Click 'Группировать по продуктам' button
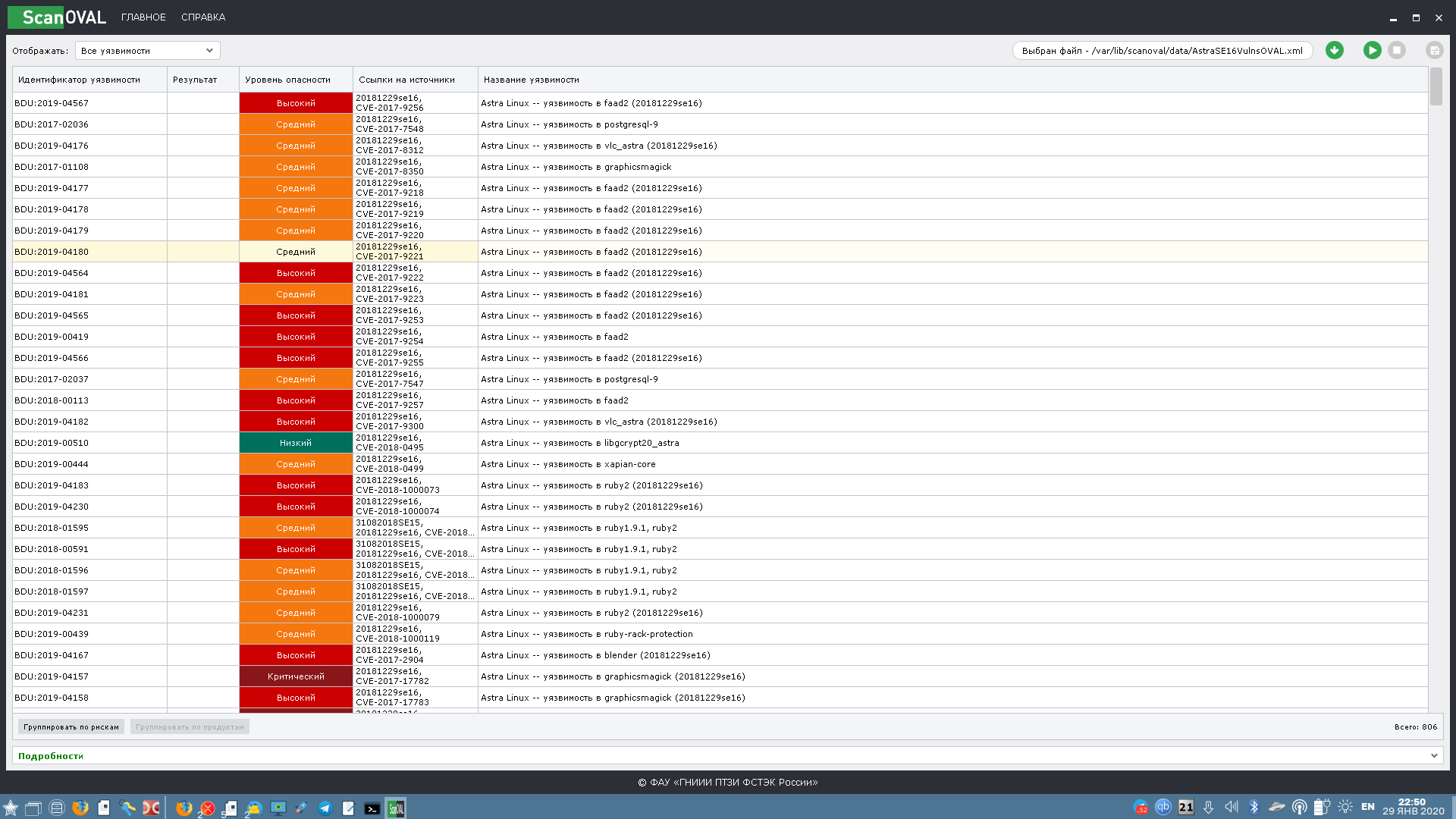The width and height of the screenshot is (1456, 819). [190, 726]
